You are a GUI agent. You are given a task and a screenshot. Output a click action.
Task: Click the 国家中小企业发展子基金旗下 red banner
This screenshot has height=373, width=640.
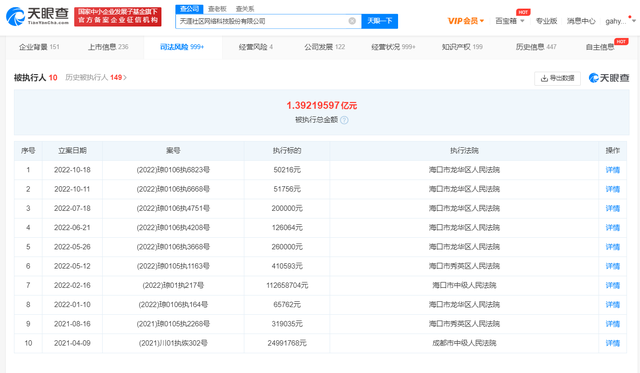(118, 16)
